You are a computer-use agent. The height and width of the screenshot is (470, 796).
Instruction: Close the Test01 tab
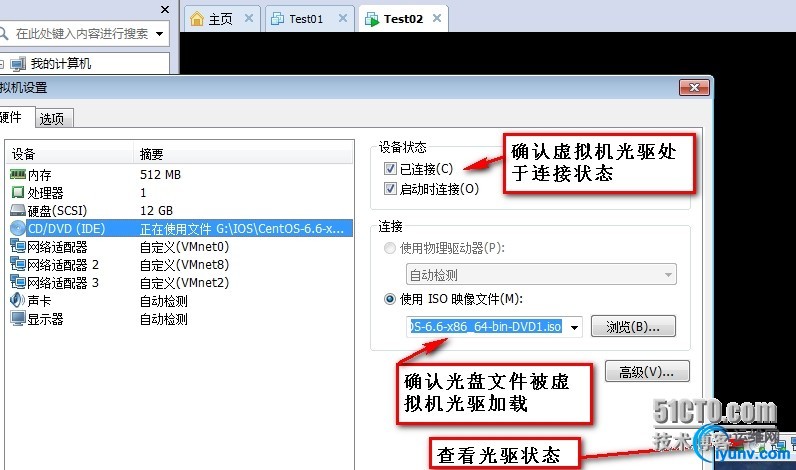(x=343, y=18)
